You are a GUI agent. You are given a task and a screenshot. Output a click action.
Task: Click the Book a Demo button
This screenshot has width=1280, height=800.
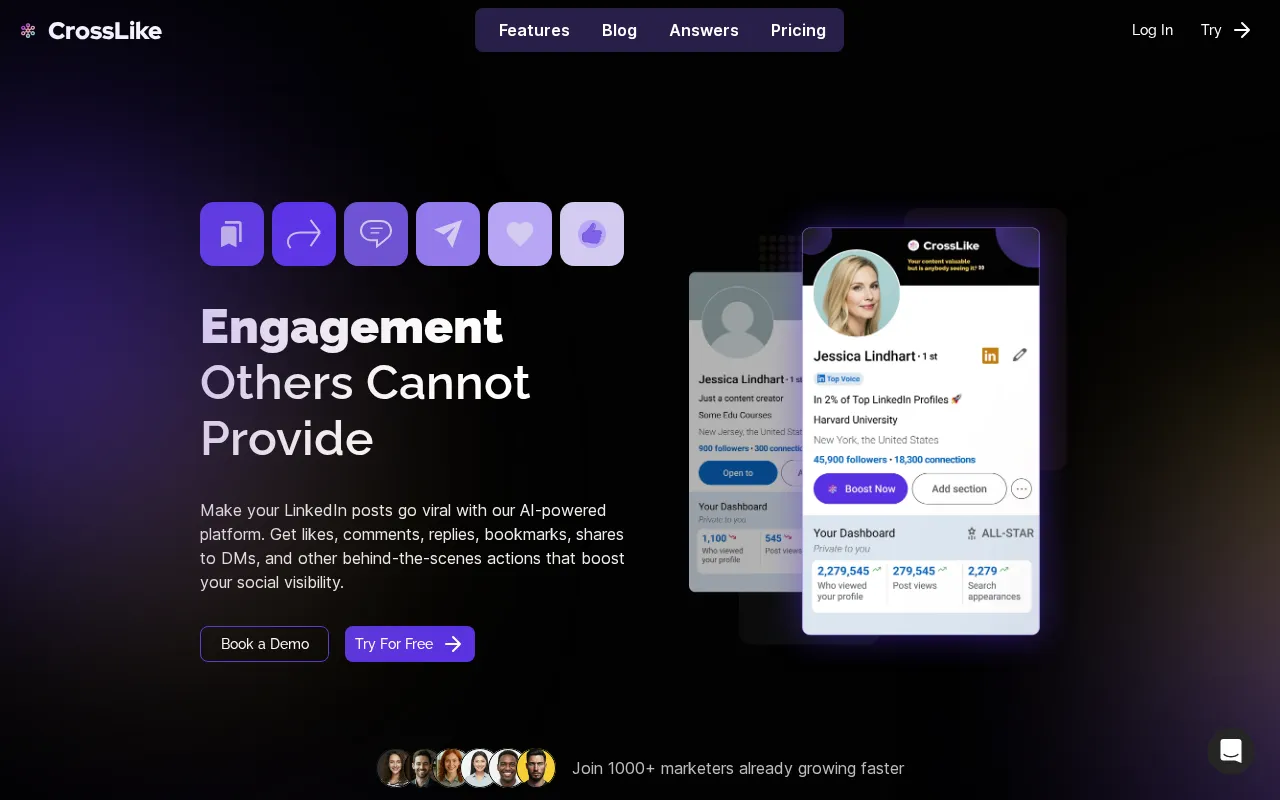click(264, 644)
